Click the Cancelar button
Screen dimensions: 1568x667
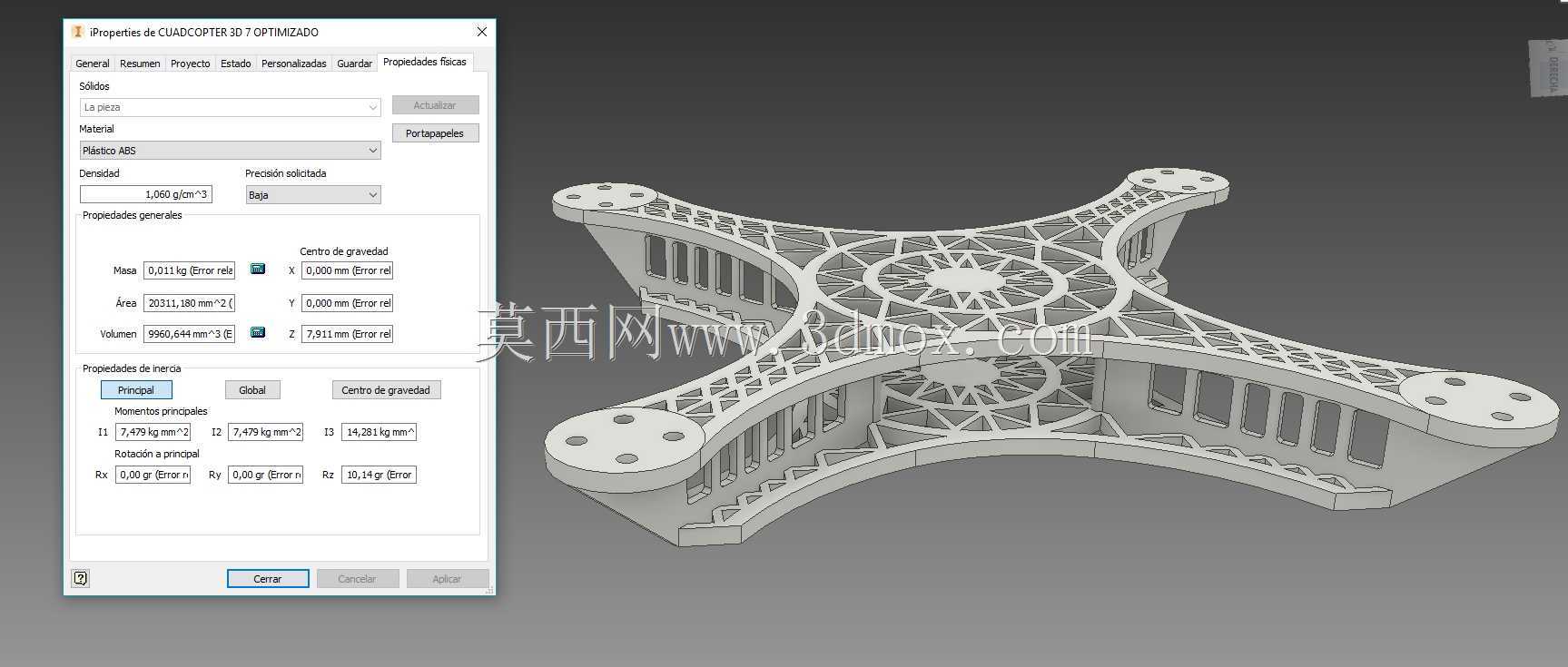pos(357,579)
